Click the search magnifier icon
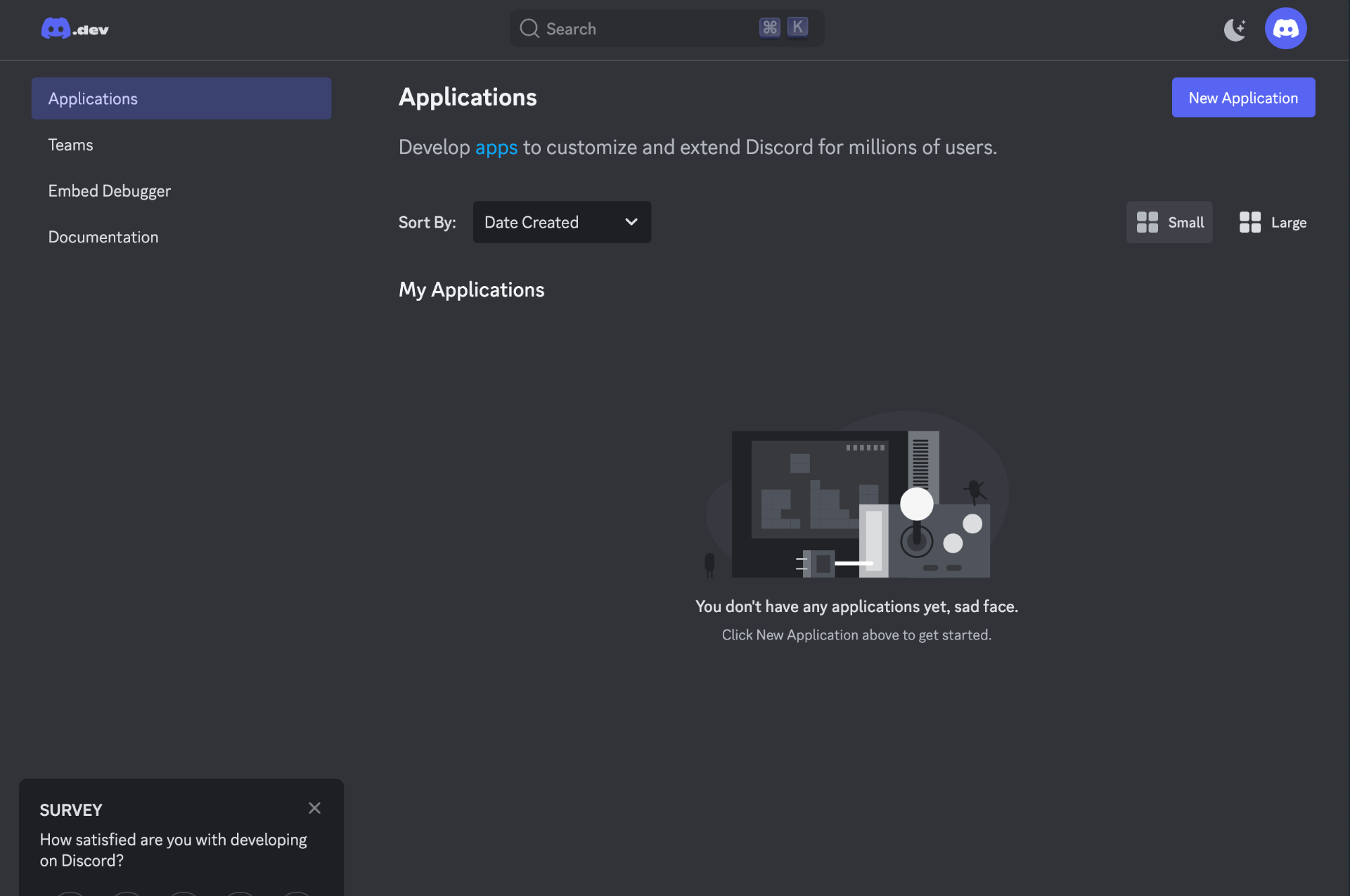 (529, 28)
